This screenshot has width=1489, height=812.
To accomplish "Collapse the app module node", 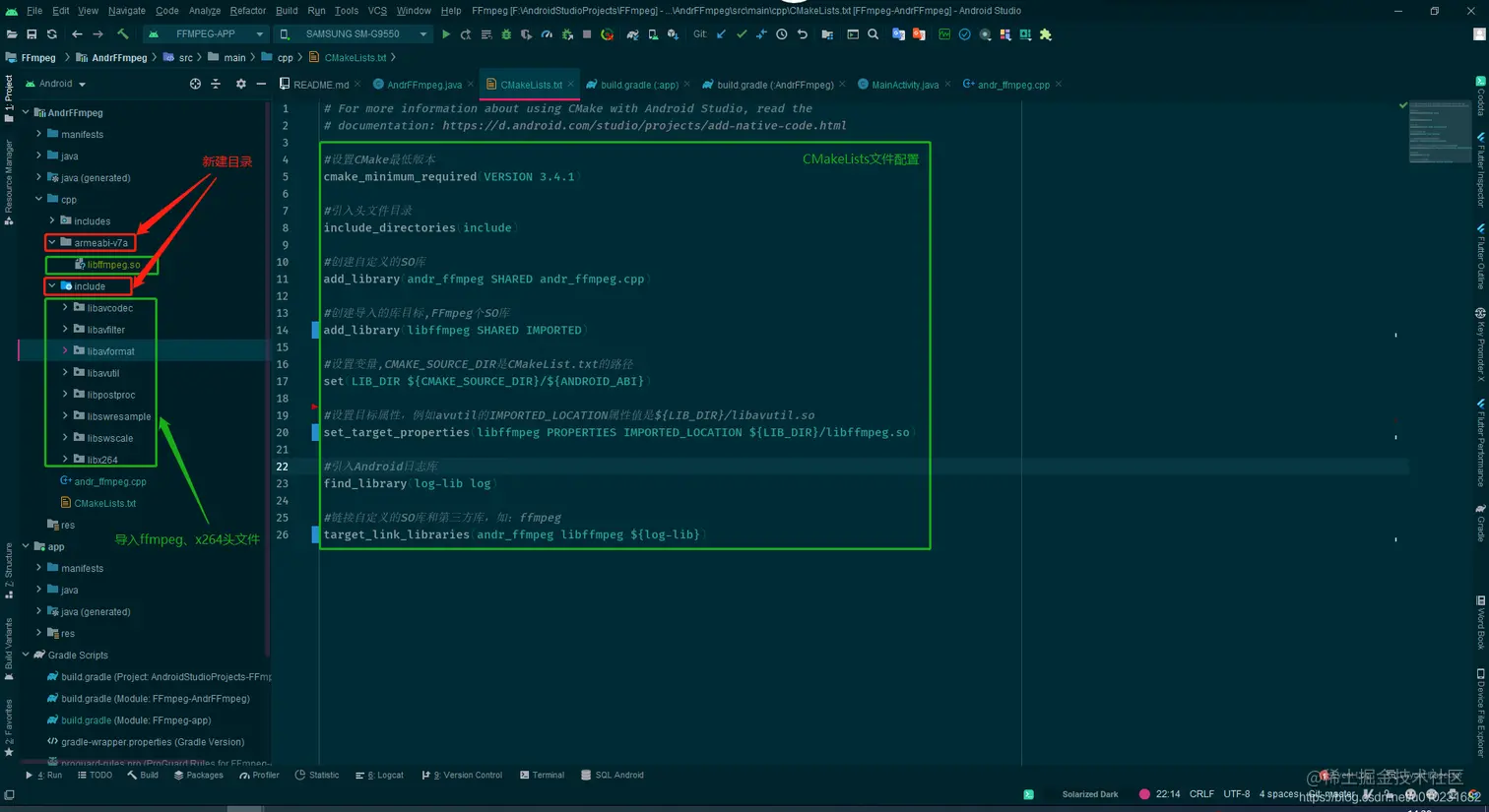I will pos(26,546).
